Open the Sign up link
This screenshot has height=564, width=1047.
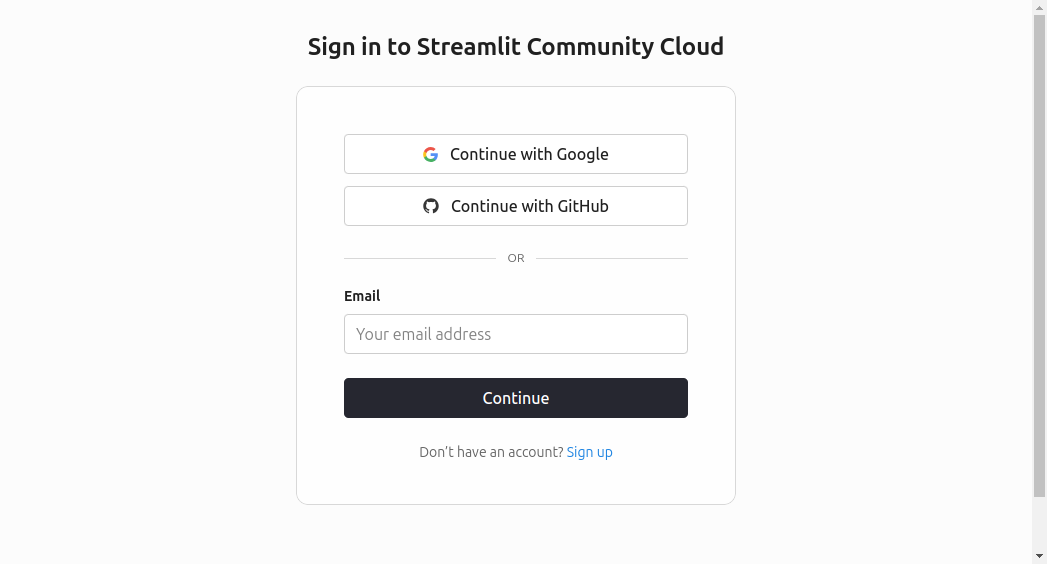point(589,452)
